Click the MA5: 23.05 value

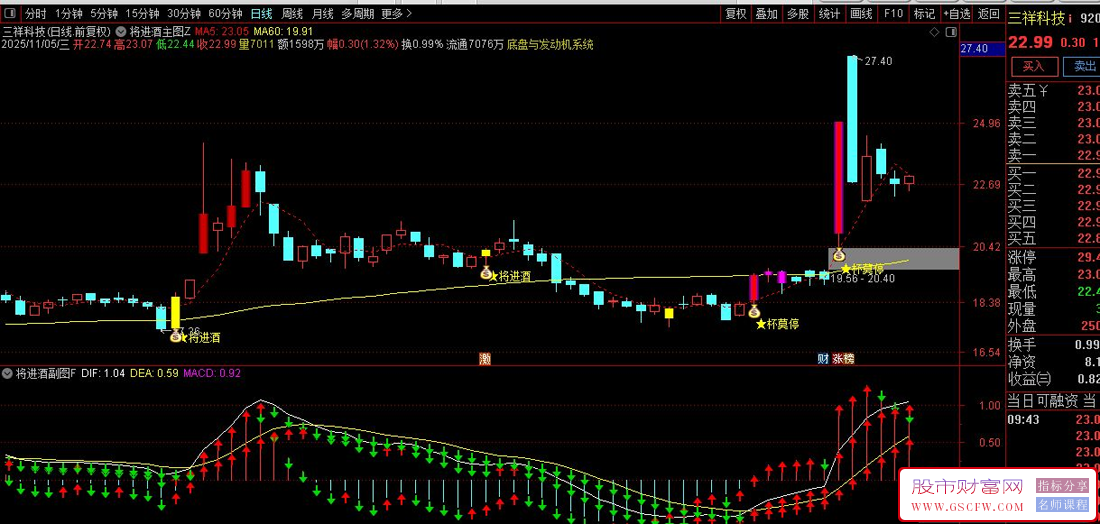222,32
